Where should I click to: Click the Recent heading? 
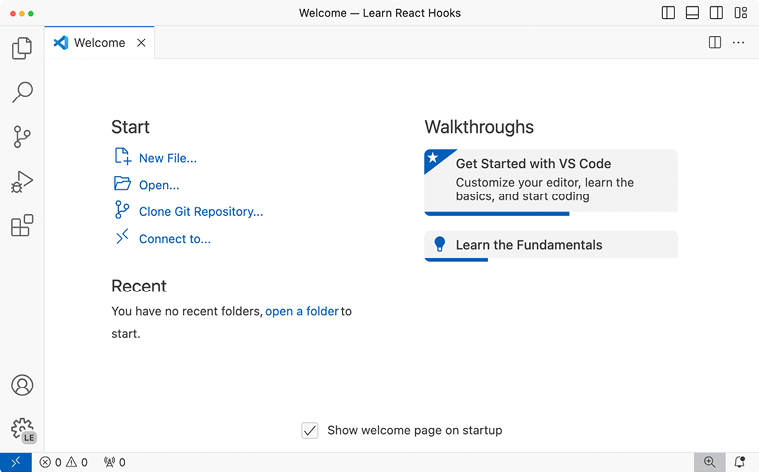coord(139,286)
